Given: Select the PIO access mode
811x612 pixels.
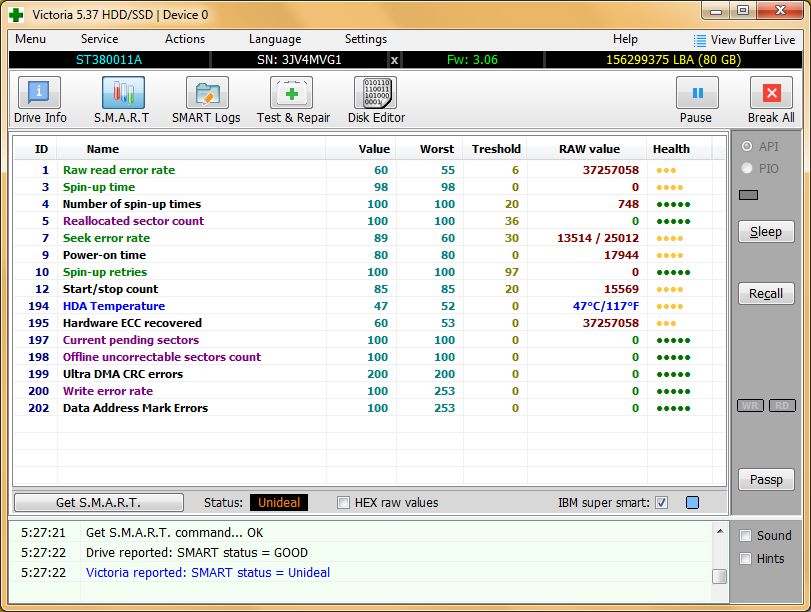Looking at the screenshot, I should click(x=747, y=168).
